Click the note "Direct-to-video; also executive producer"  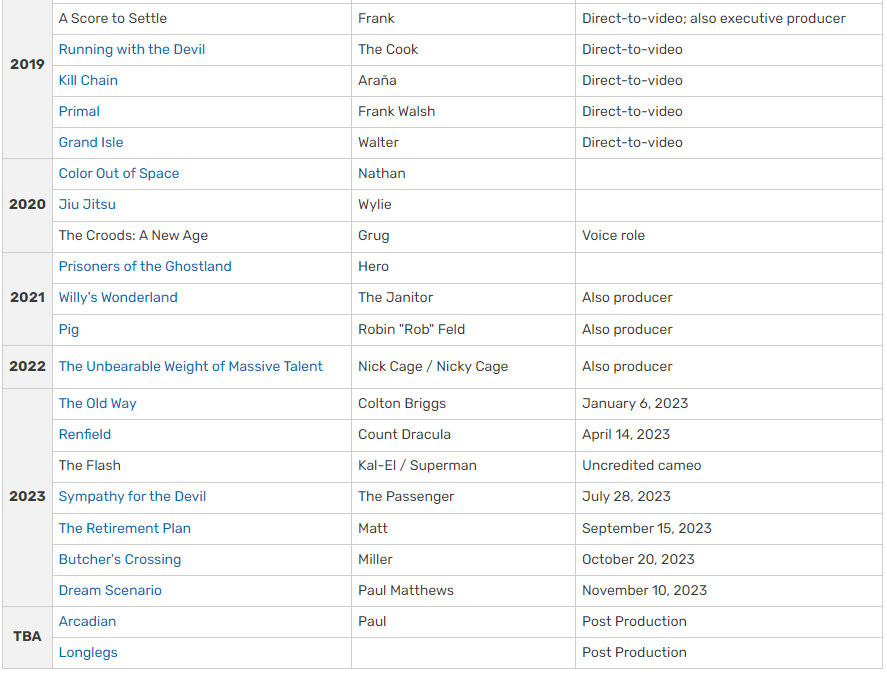(x=714, y=19)
